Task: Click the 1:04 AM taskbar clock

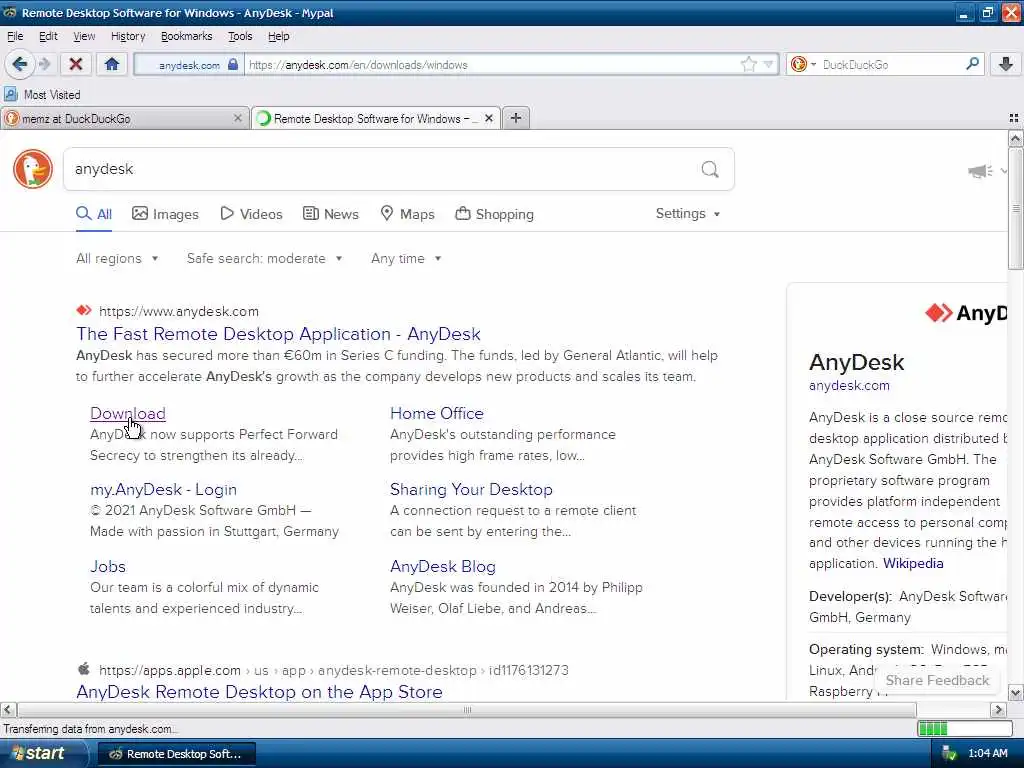Action: [x=987, y=754]
